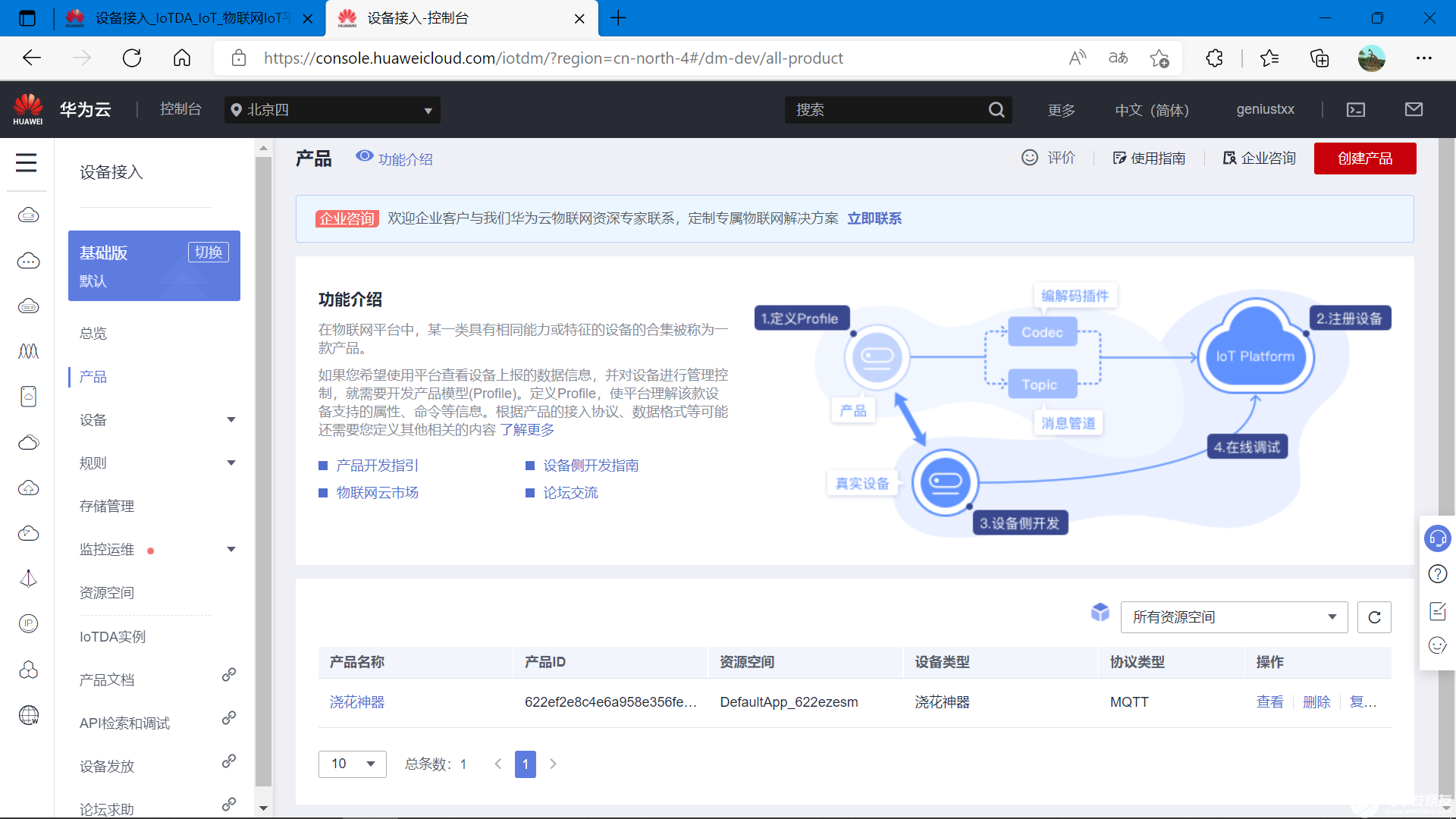Open the 所有资源空间 dropdown
1456x819 pixels.
point(1234,617)
